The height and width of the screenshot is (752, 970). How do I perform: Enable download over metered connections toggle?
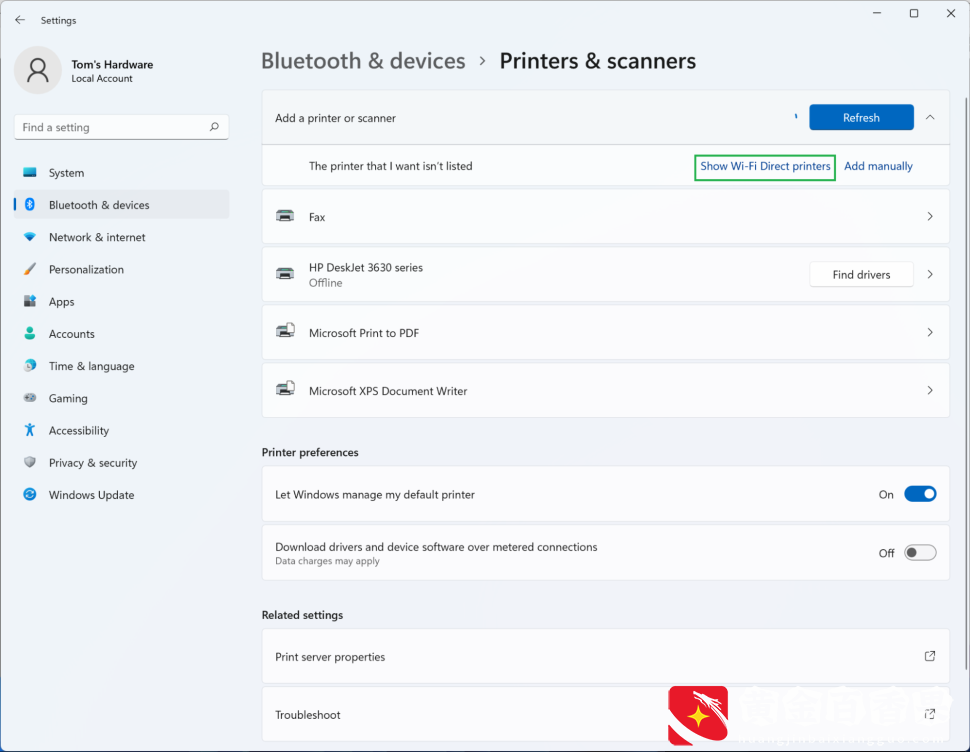pos(920,552)
